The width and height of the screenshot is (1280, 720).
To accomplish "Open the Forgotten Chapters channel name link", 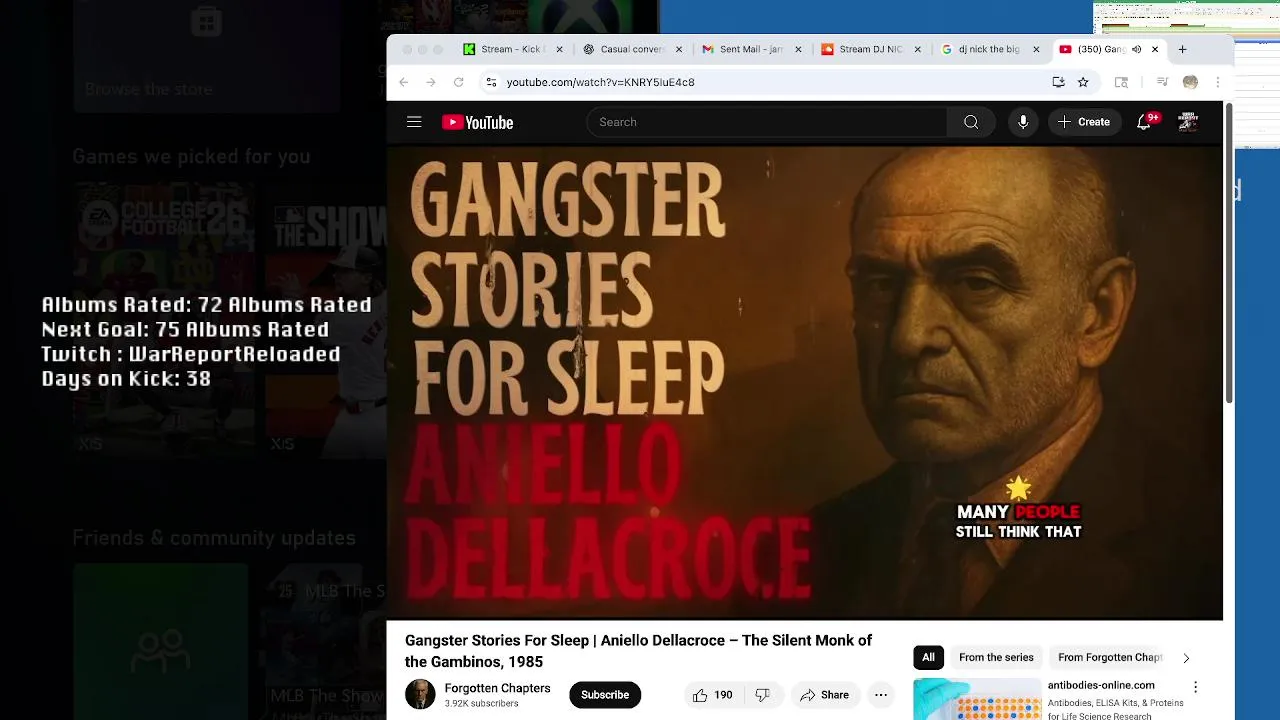I will pyautogui.click(x=497, y=688).
